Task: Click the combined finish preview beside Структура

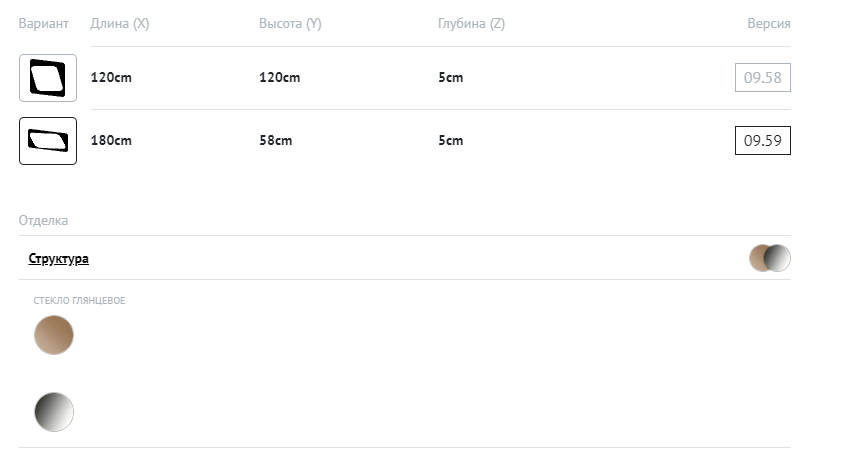Action: pos(770,258)
